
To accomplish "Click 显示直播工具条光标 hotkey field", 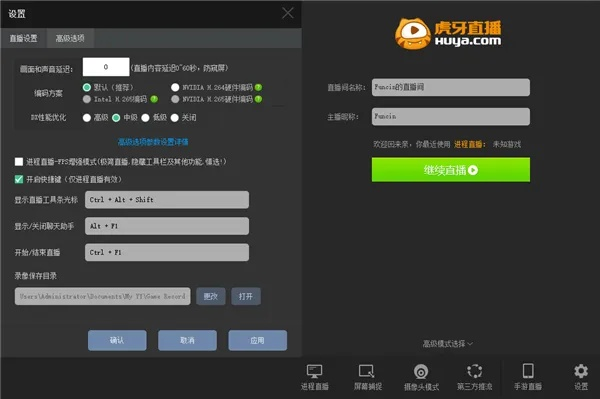I will pyautogui.click(x=167, y=200).
